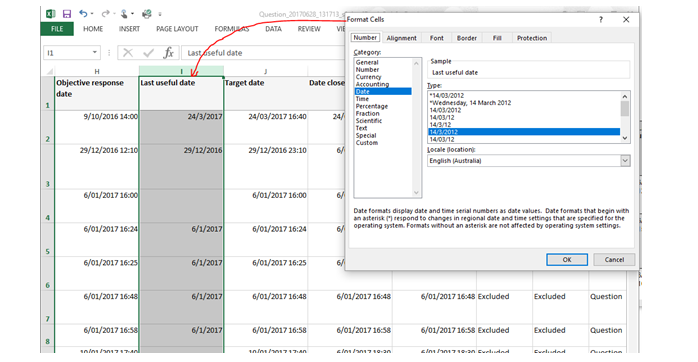The width and height of the screenshot is (698, 362).
Task: Select column I header
Action: coord(181,71)
